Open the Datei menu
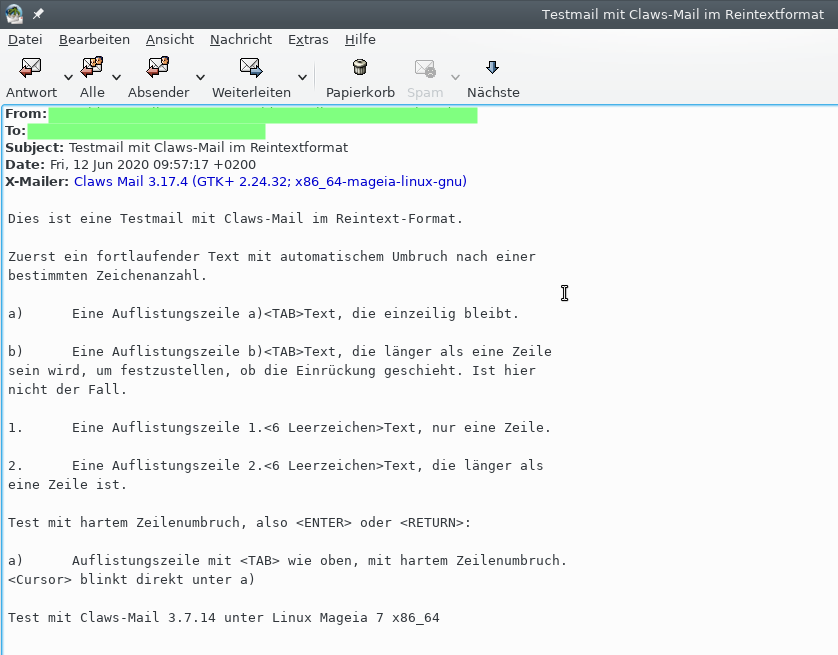Screen dimensions: 838x655 (25, 40)
